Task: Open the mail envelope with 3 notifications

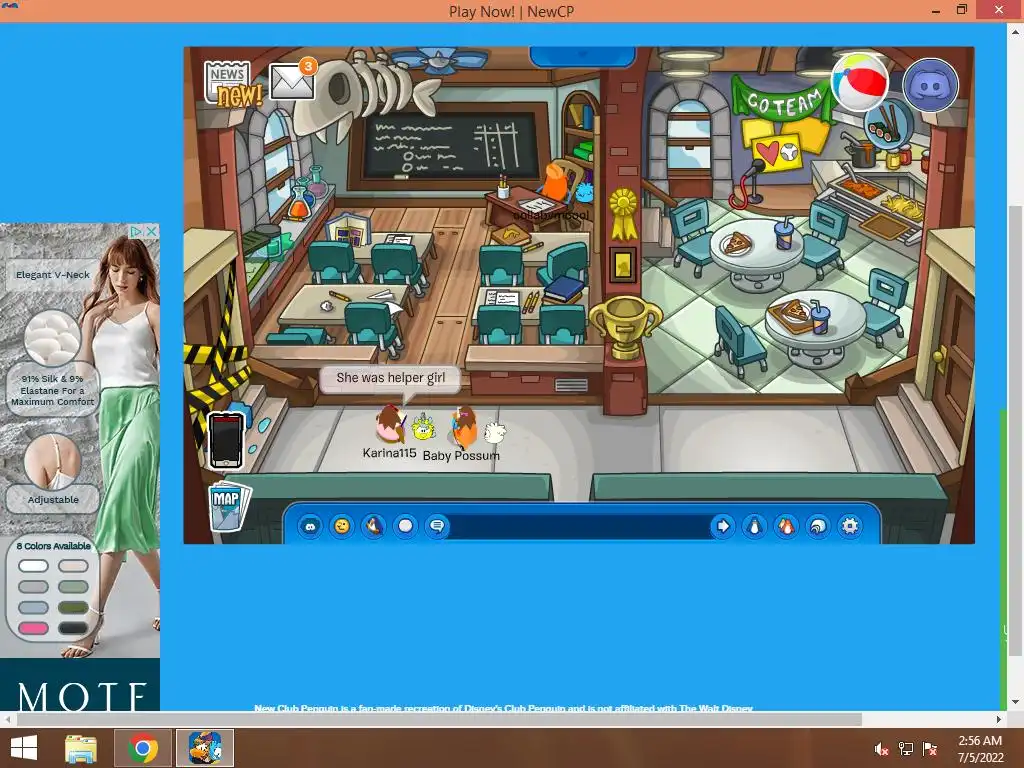Action: coord(293,80)
